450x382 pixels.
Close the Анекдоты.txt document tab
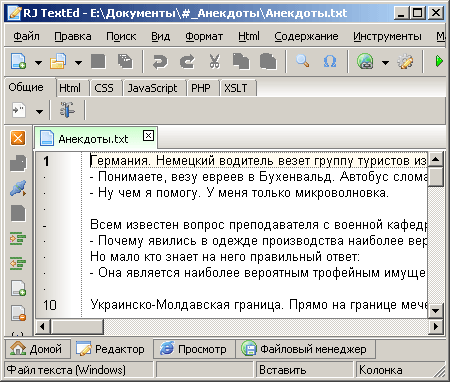click(x=148, y=136)
